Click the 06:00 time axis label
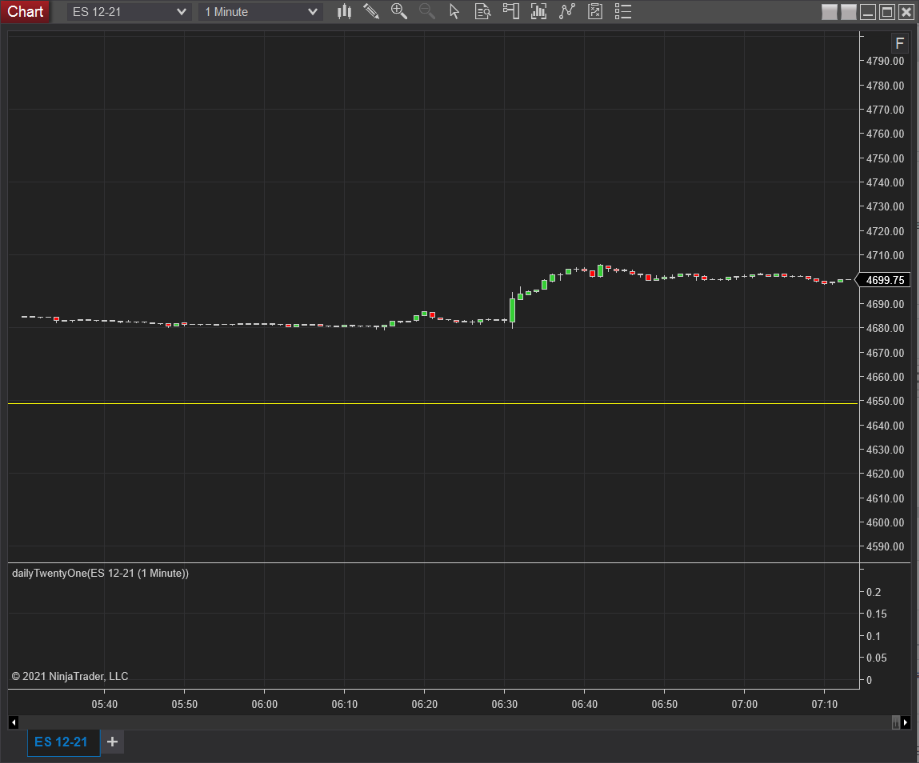This screenshot has width=919, height=763. 264,704
